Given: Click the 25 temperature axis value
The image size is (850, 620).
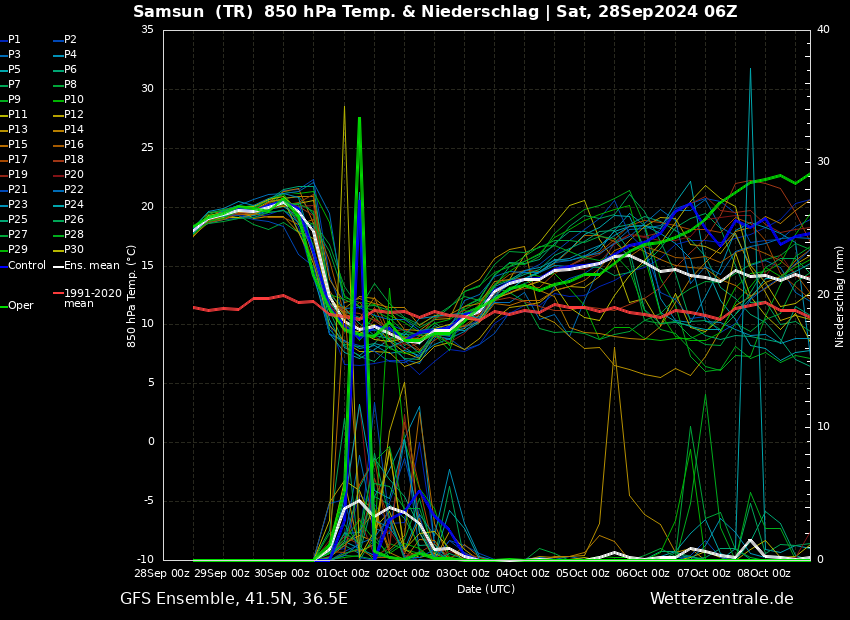Looking at the screenshot, I should pos(147,148).
